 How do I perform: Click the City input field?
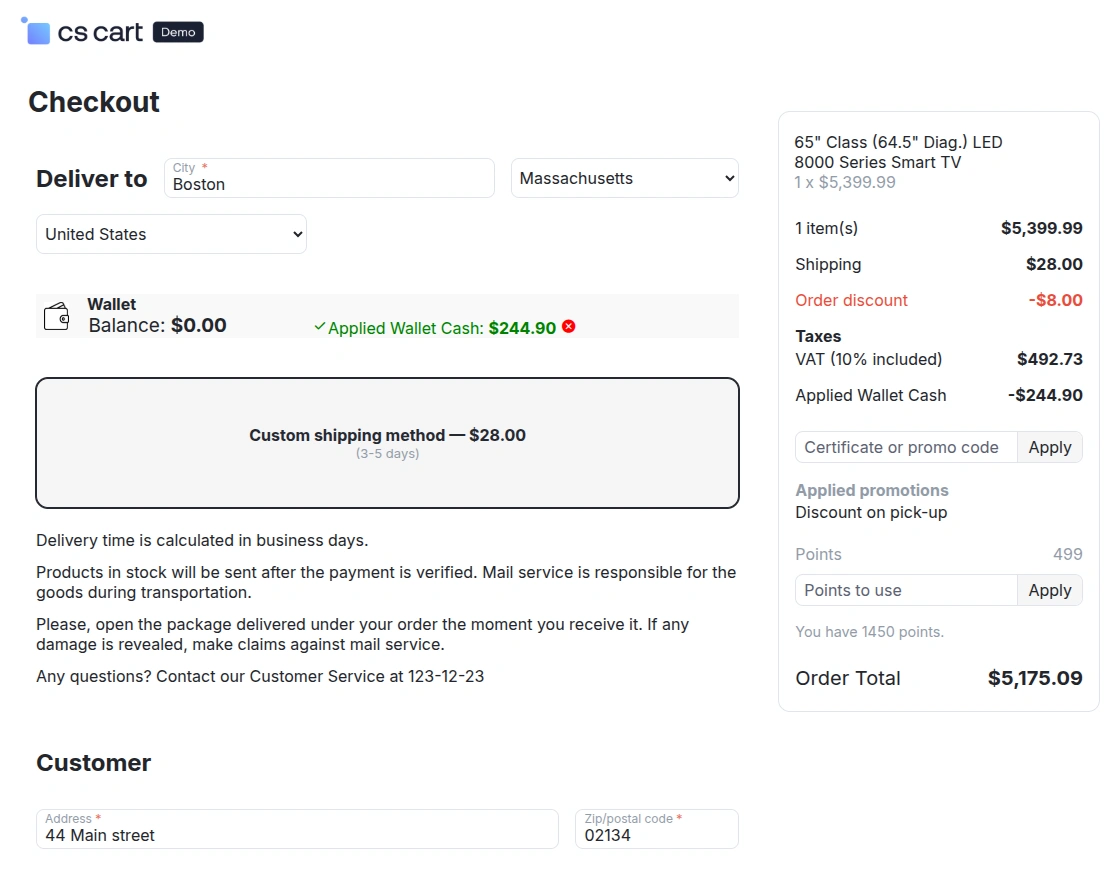pos(329,183)
